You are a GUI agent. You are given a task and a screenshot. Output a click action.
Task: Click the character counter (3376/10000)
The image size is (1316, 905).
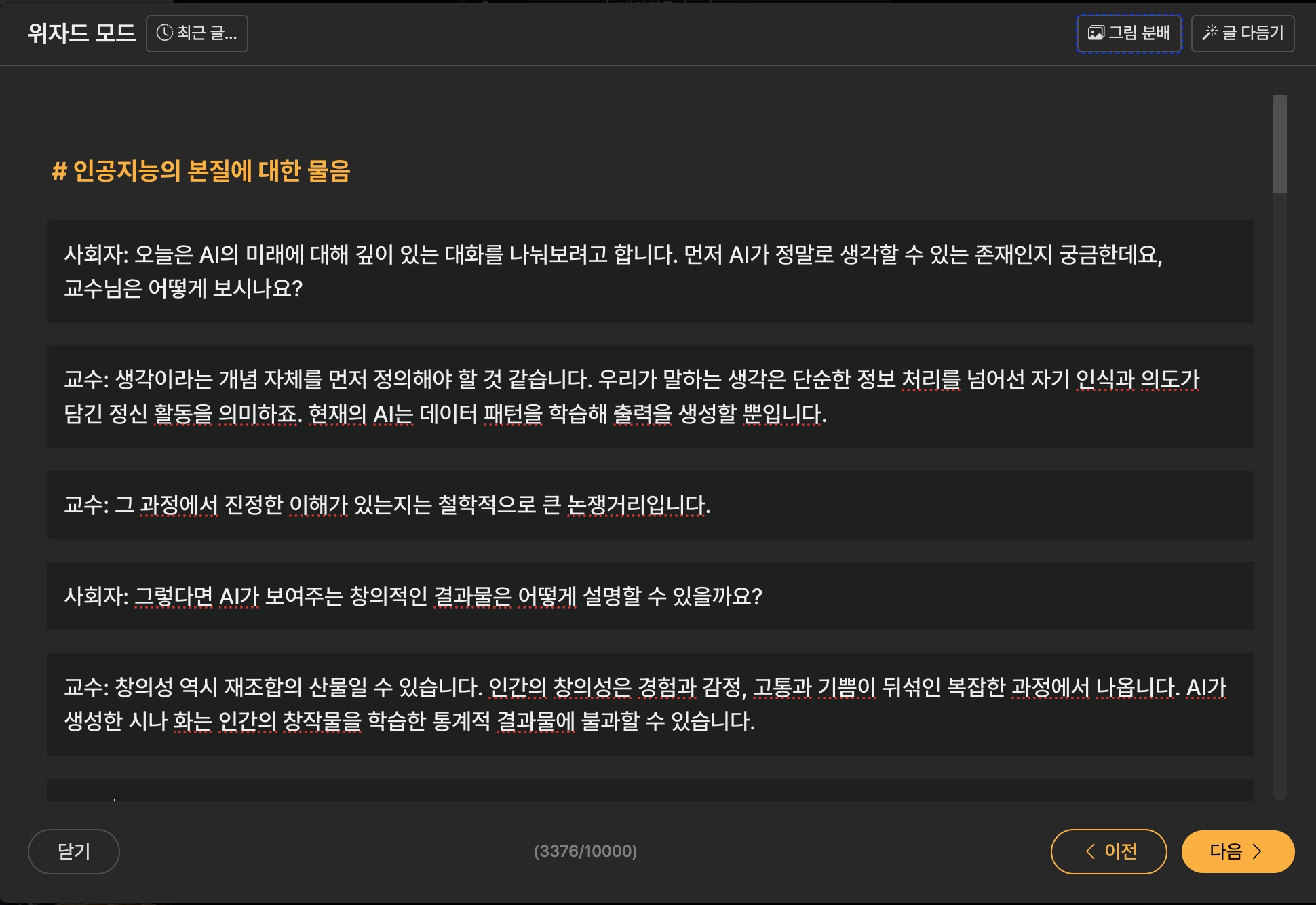click(x=585, y=851)
